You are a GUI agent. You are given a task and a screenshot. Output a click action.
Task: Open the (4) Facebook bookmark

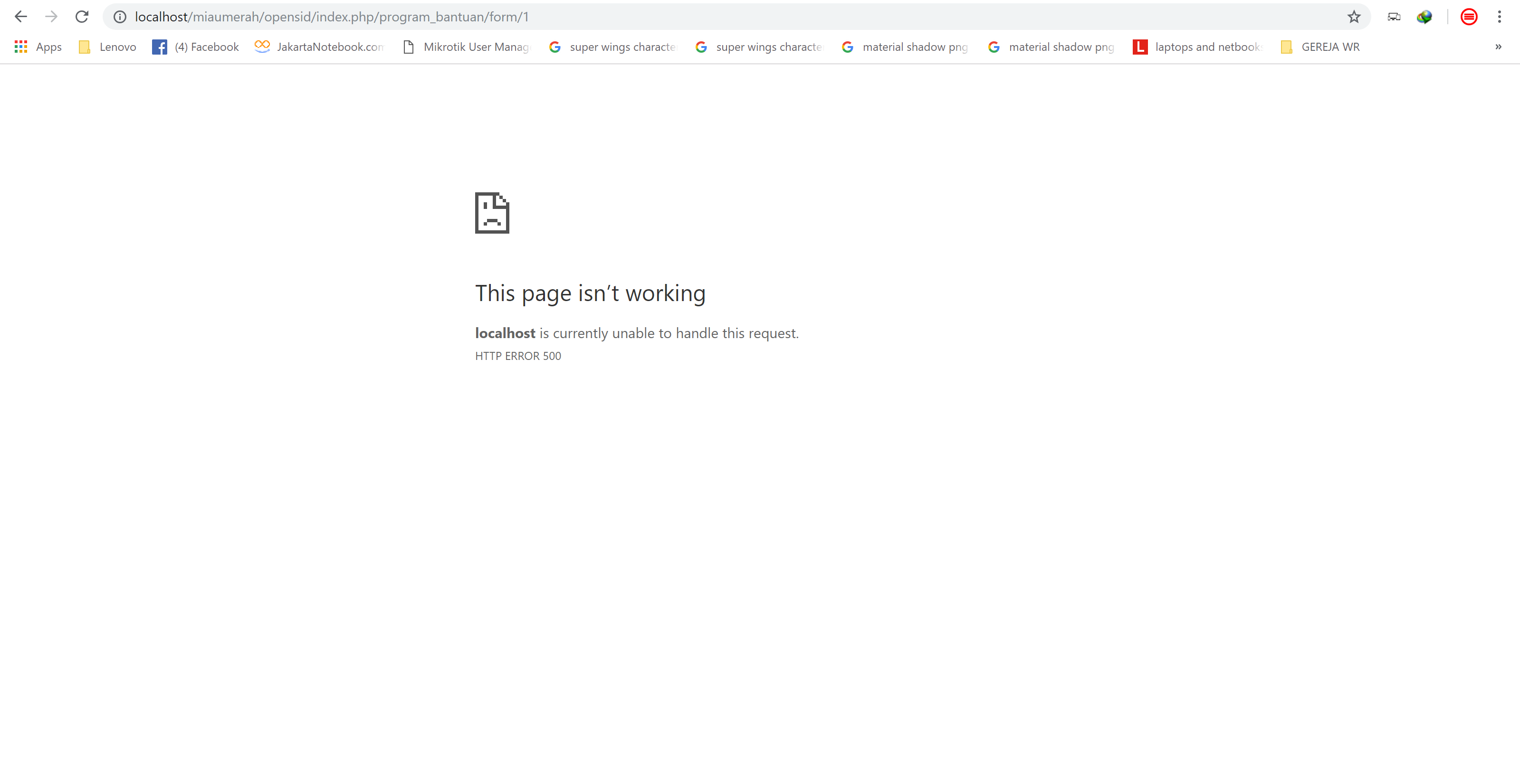[195, 47]
